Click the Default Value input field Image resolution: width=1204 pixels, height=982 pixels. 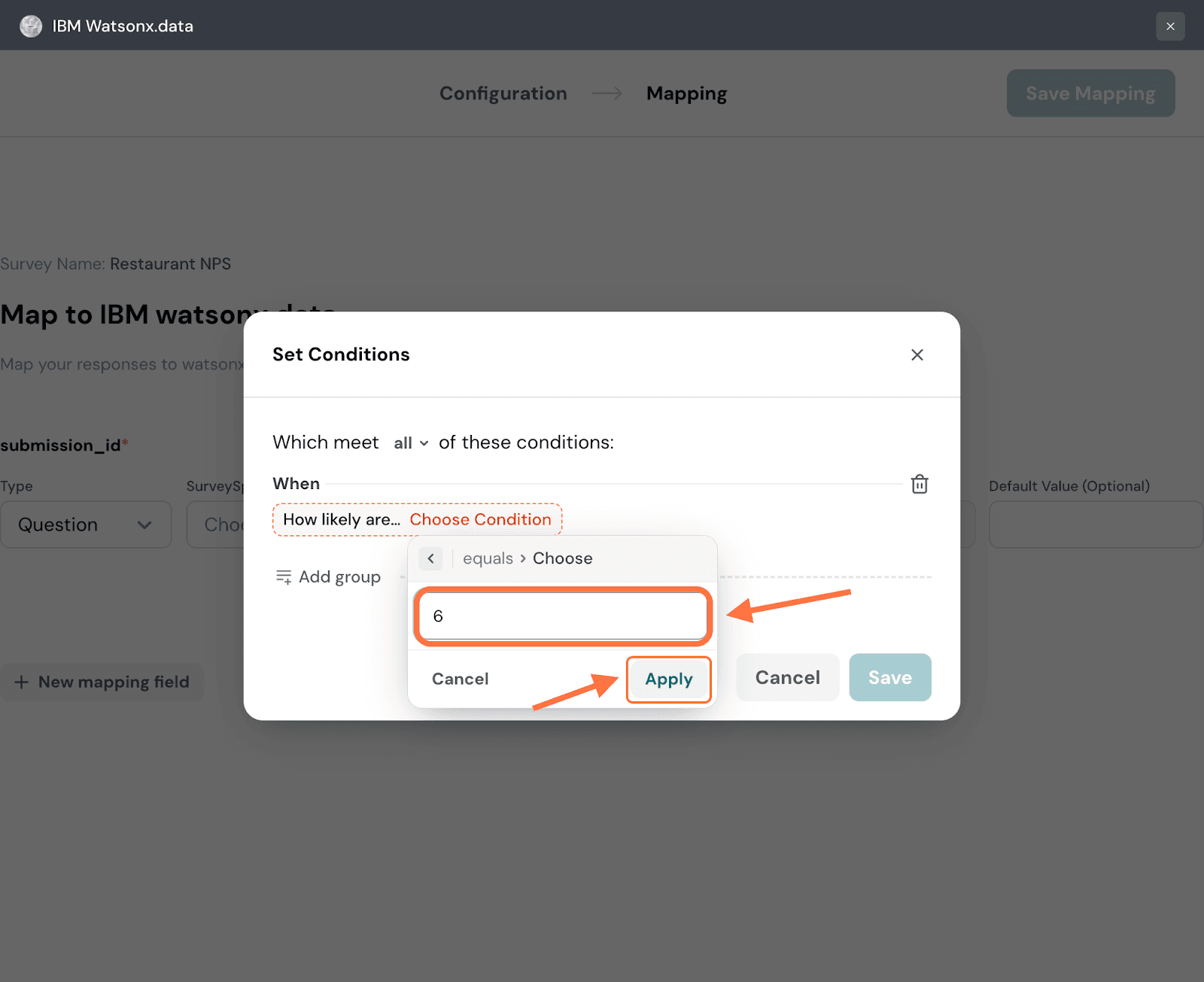(x=1095, y=524)
